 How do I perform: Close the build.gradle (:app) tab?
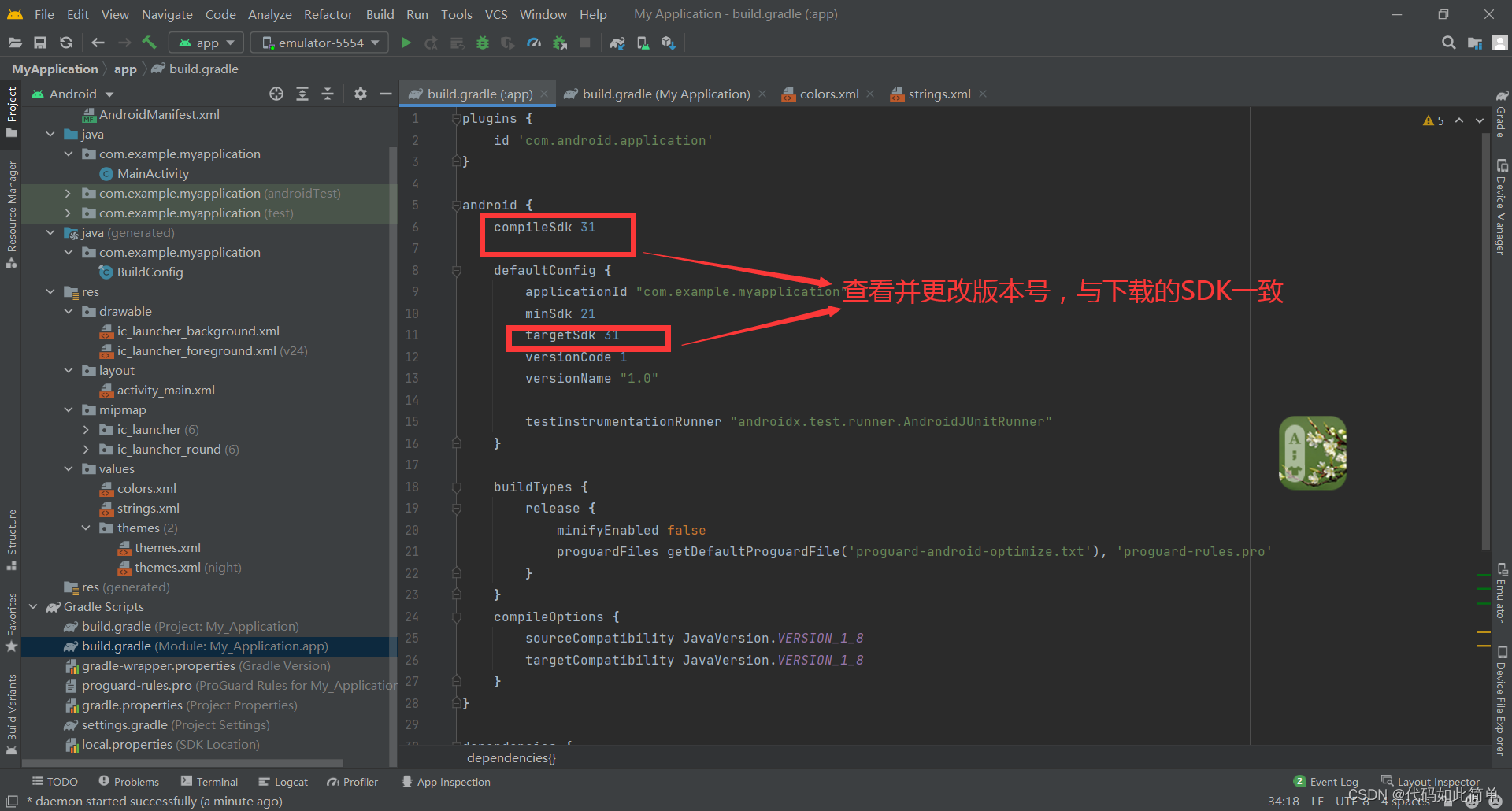[544, 94]
